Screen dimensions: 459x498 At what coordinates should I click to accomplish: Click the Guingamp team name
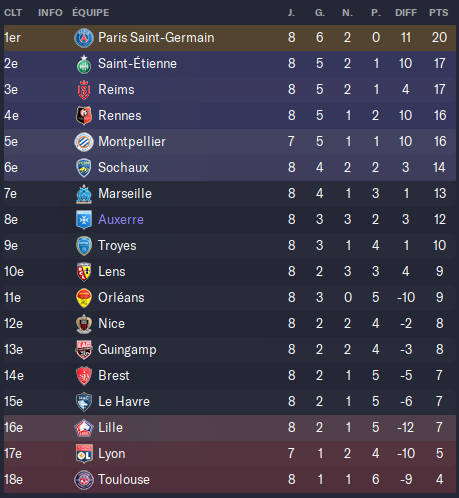coord(127,350)
